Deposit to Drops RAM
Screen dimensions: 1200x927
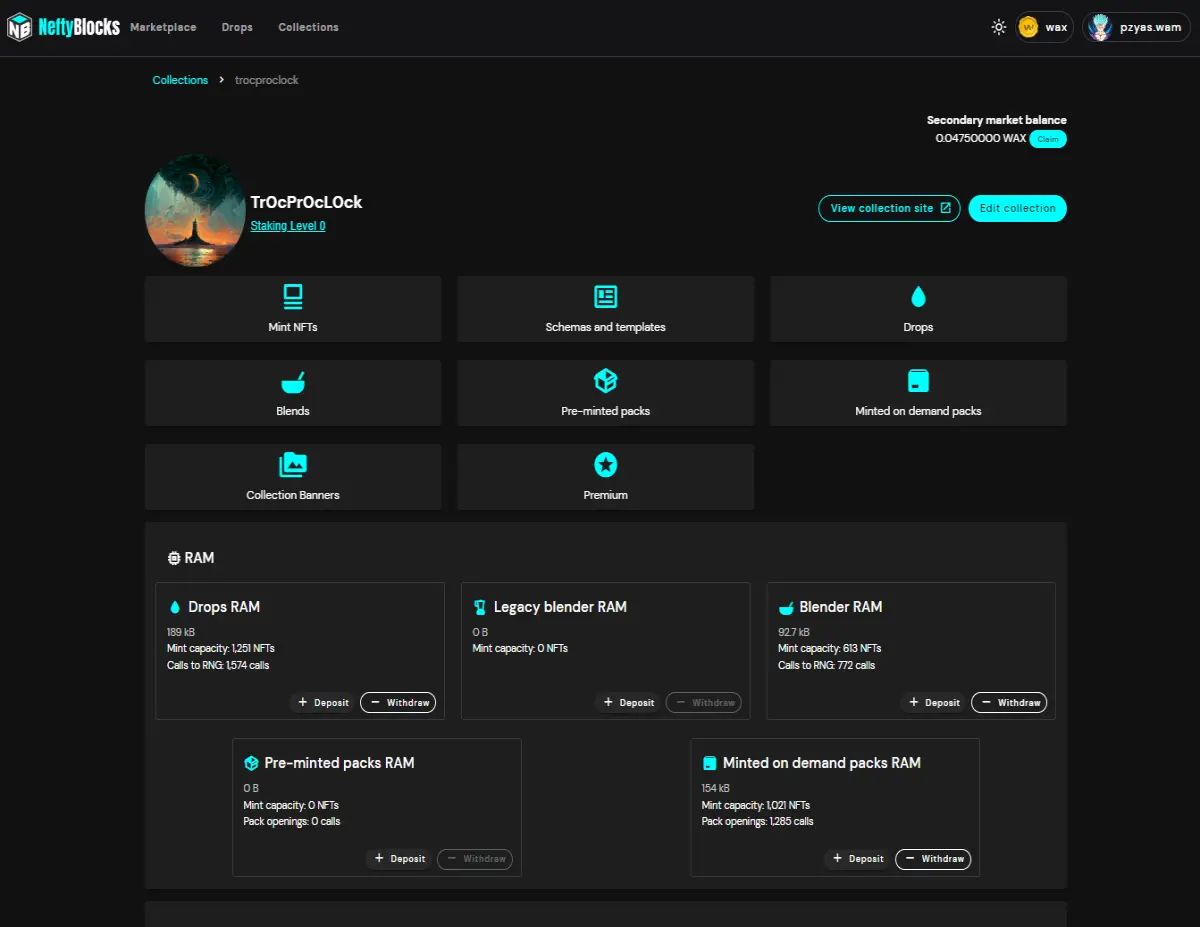(323, 703)
